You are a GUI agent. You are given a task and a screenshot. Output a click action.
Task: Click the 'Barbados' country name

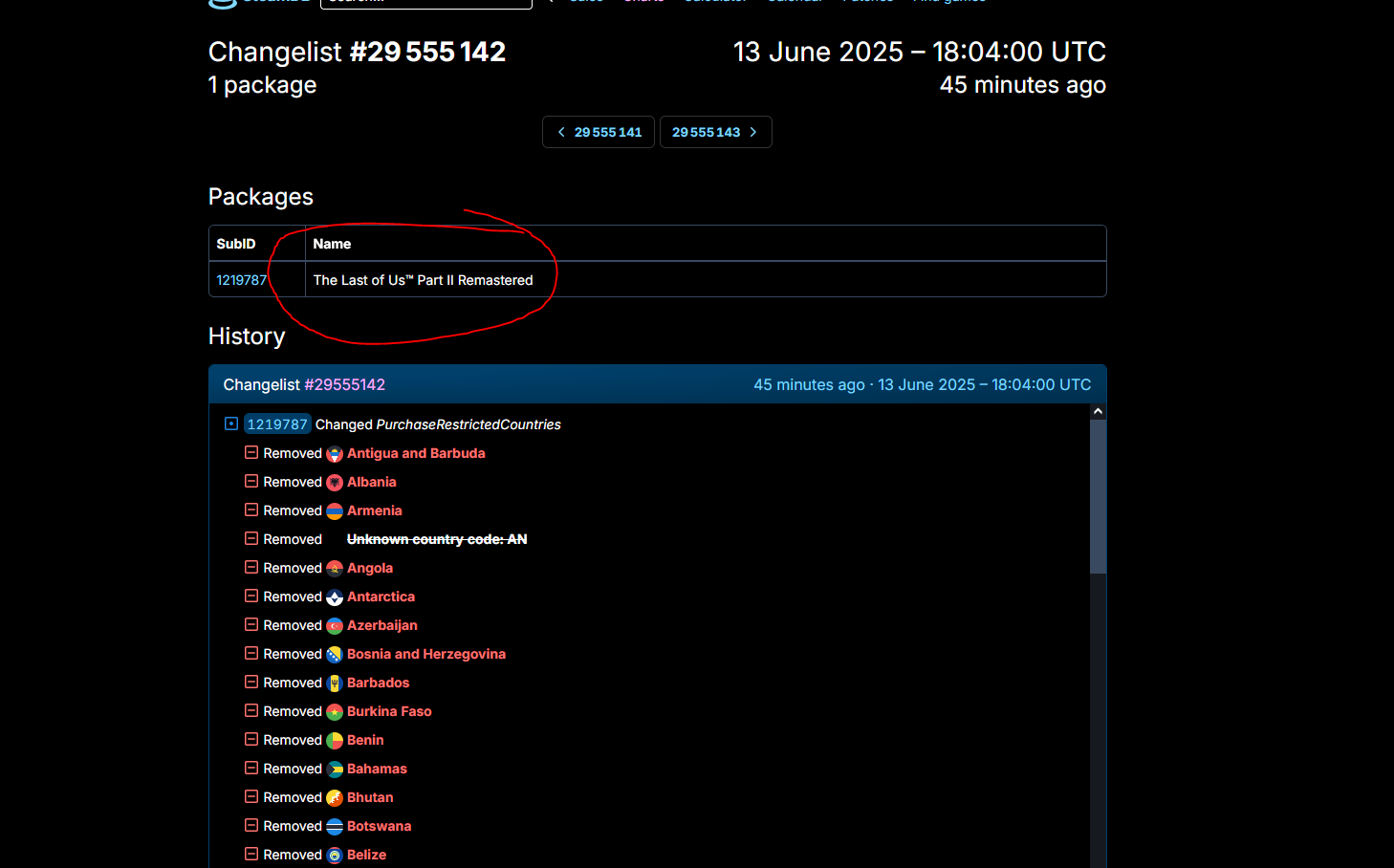tap(379, 683)
